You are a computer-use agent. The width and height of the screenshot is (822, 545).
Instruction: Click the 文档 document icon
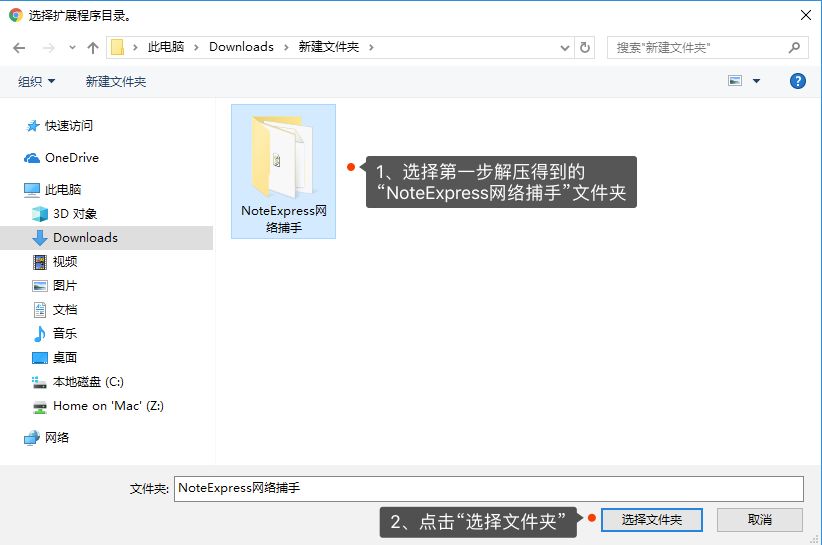(40, 310)
